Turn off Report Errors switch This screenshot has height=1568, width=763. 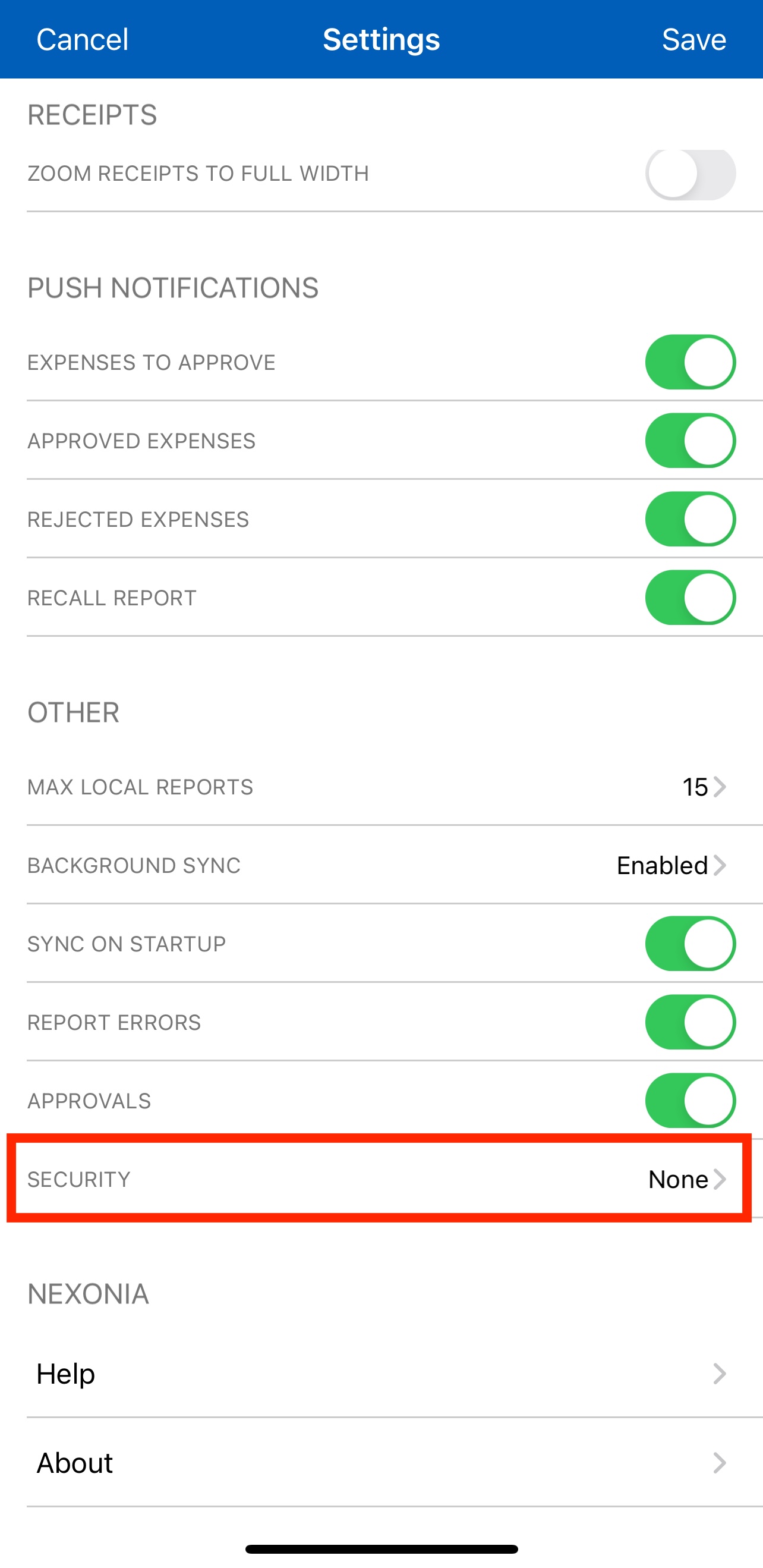[x=690, y=1023]
